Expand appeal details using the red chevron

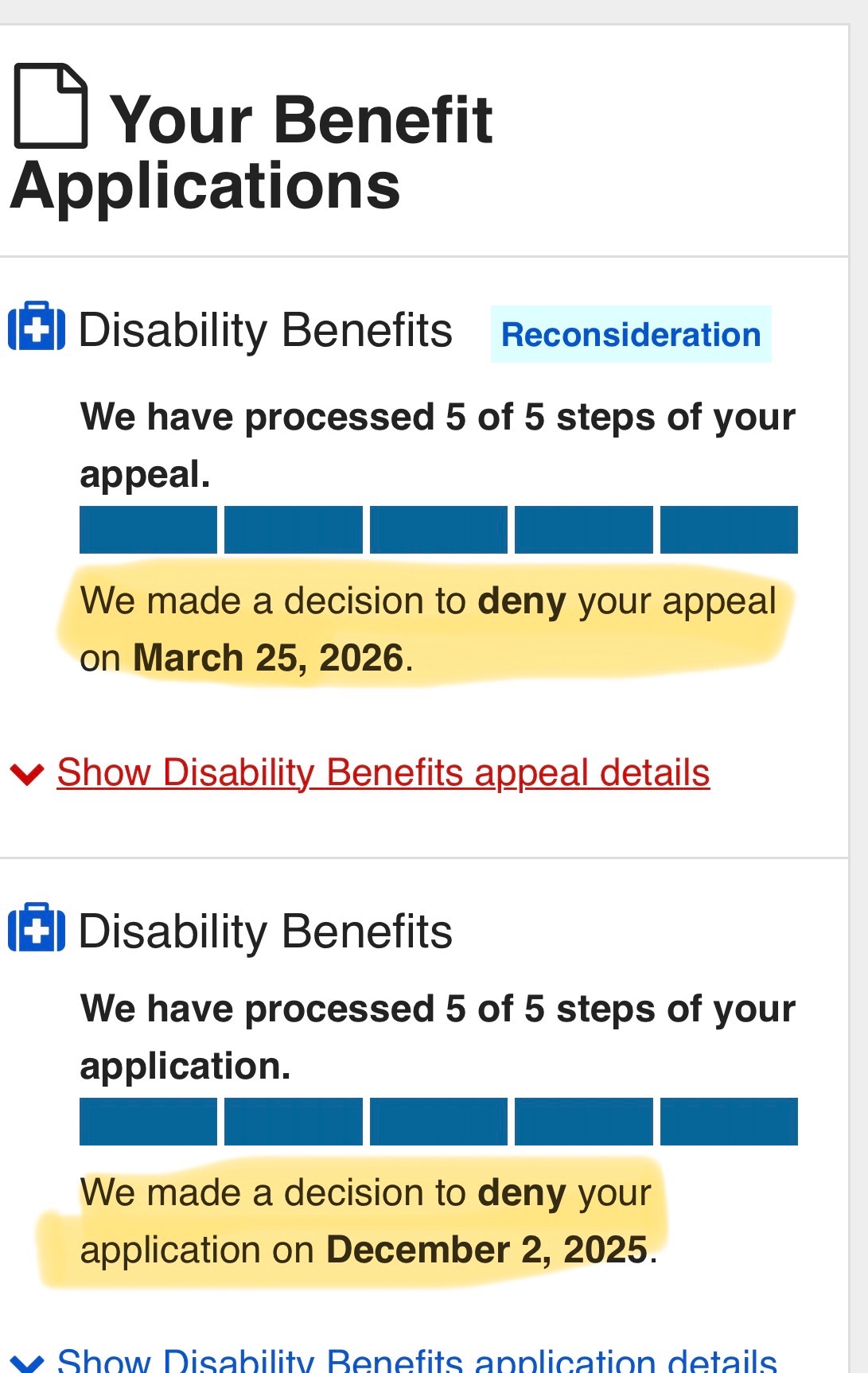[27, 773]
